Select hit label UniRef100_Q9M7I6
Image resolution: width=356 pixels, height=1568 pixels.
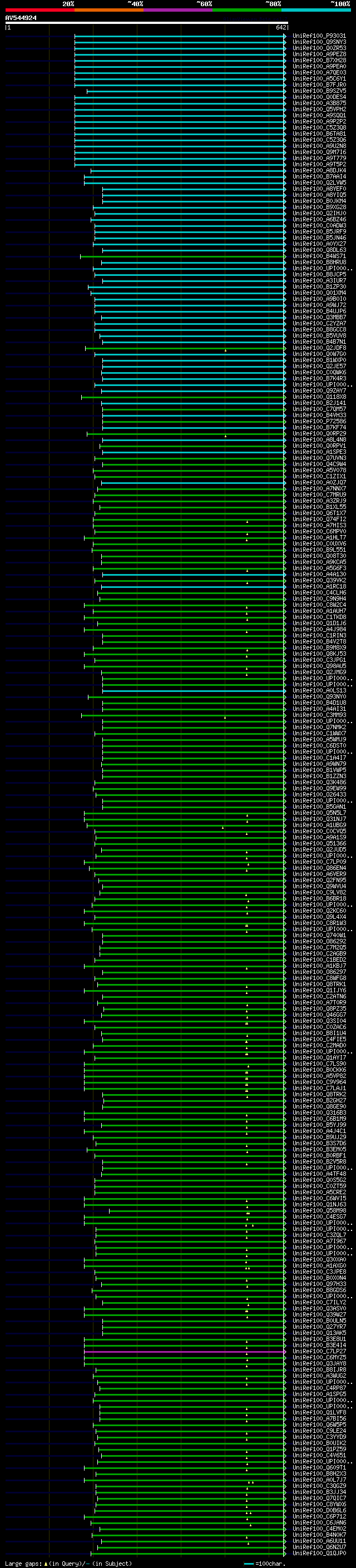(x=319, y=152)
